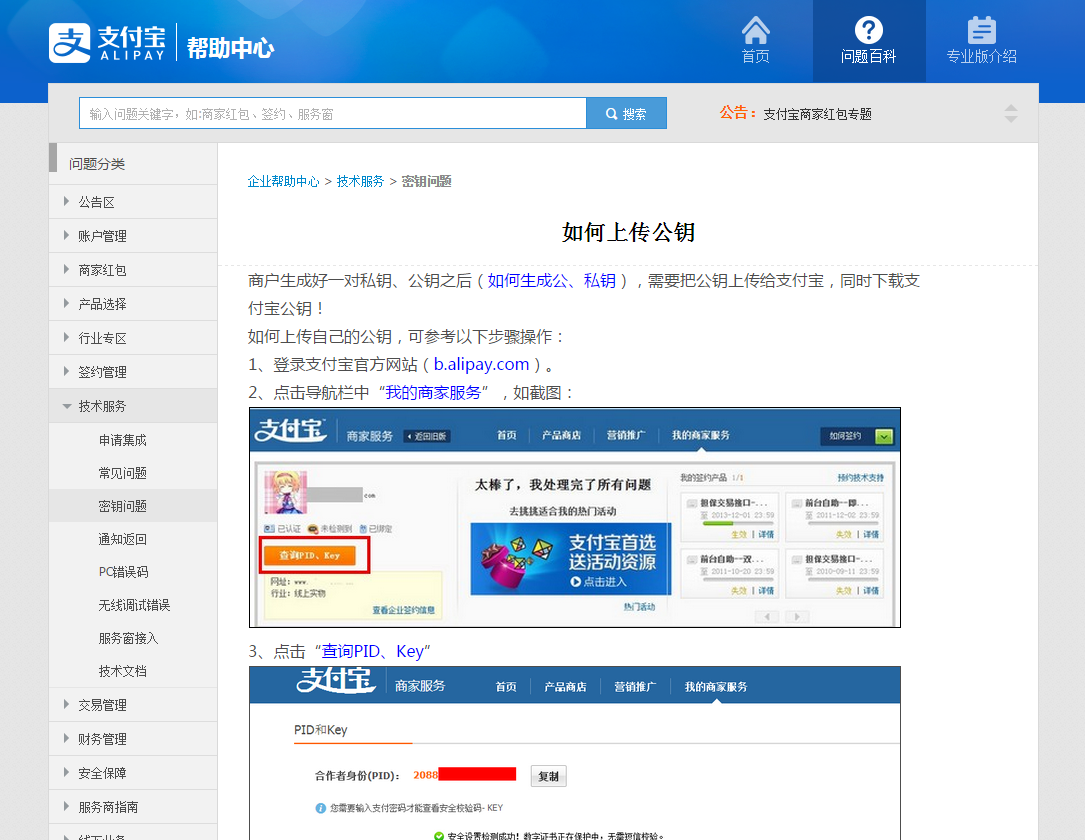The image size is (1085, 840).
Task: Expand the 财务管理 category
Action: click(133, 739)
